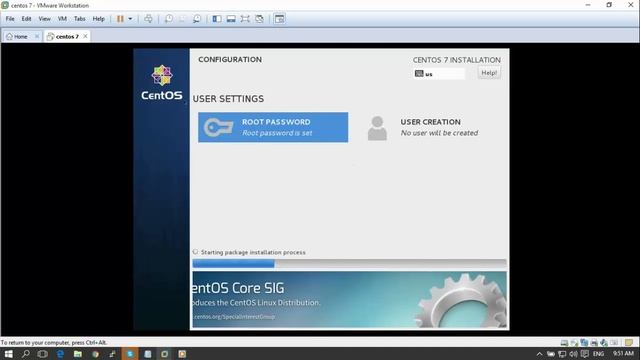Launch Edge browser from taskbar
This screenshot has height=360, width=640.
60,354
